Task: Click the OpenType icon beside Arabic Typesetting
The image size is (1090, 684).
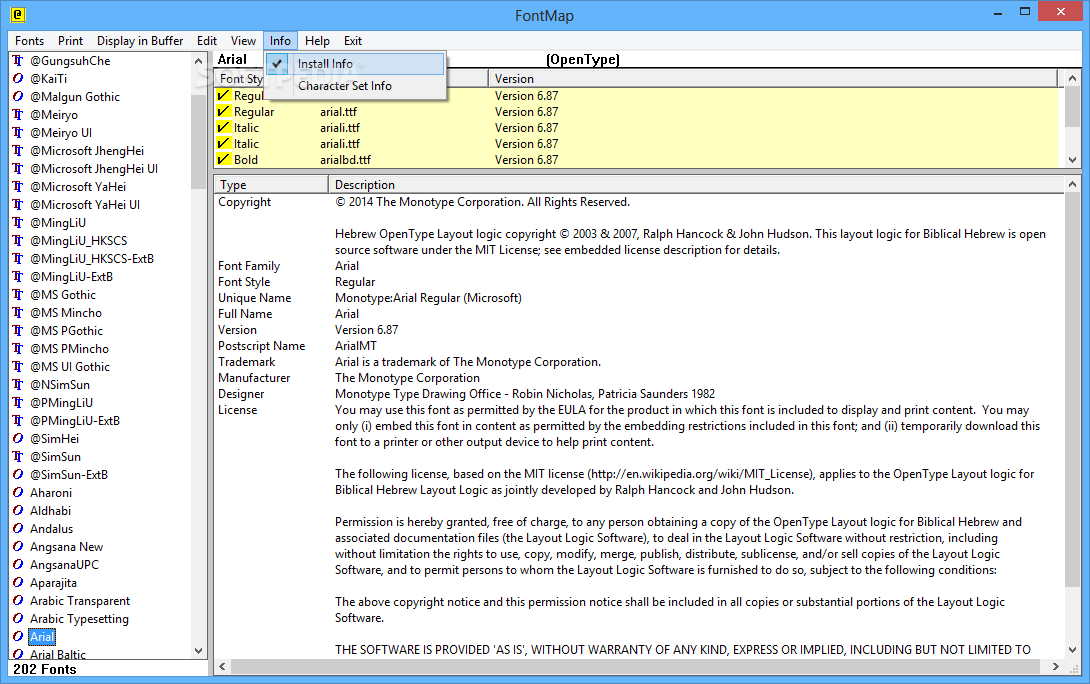Action: tap(18, 619)
